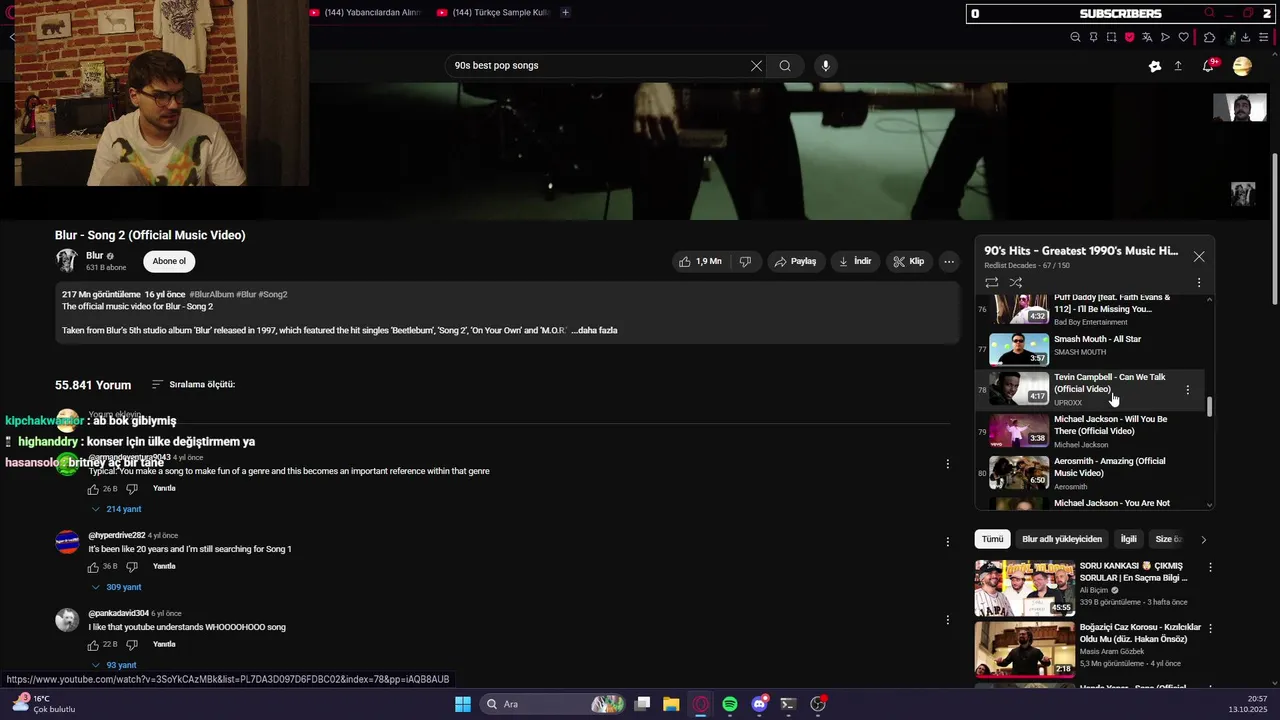Toggle playlist loop button
The height and width of the screenshot is (720, 1280).
tap(992, 283)
